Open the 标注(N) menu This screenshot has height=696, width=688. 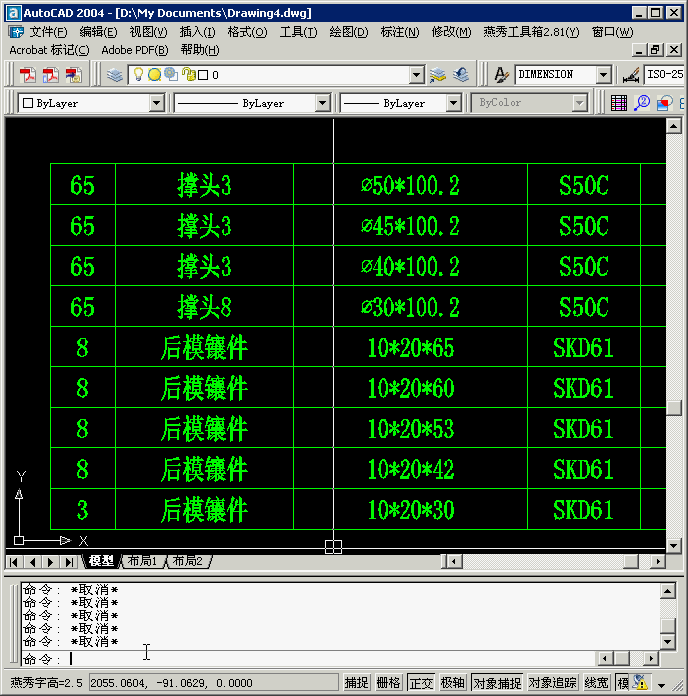pyautogui.click(x=400, y=32)
